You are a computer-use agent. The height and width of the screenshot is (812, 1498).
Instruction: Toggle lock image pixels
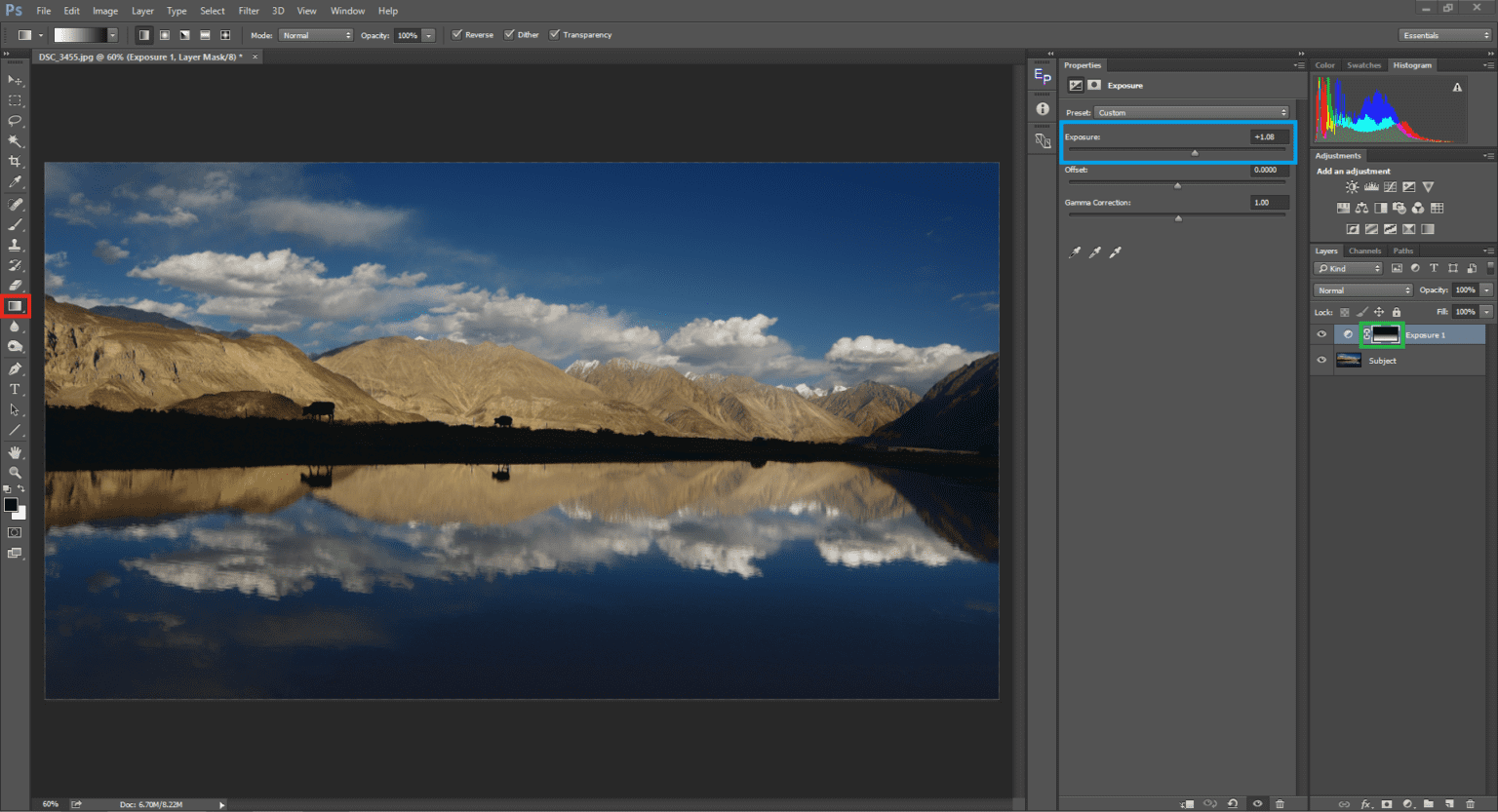tap(1362, 312)
